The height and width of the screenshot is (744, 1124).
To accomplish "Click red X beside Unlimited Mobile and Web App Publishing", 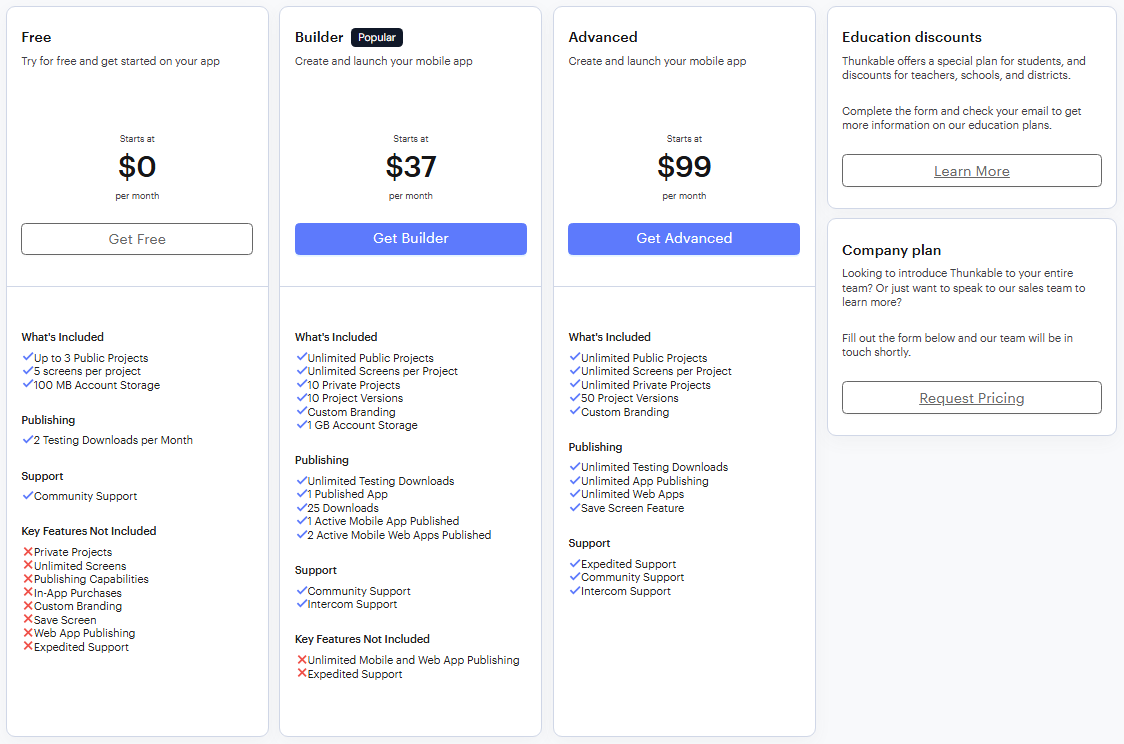I will pyautogui.click(x=302, y=659).
